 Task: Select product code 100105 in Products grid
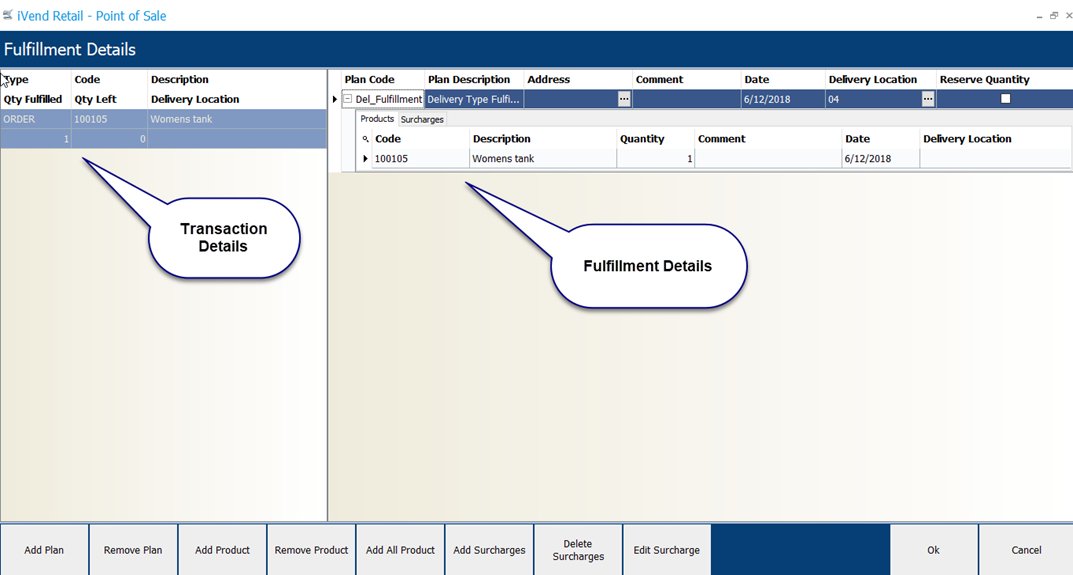[x=421, y=159]
